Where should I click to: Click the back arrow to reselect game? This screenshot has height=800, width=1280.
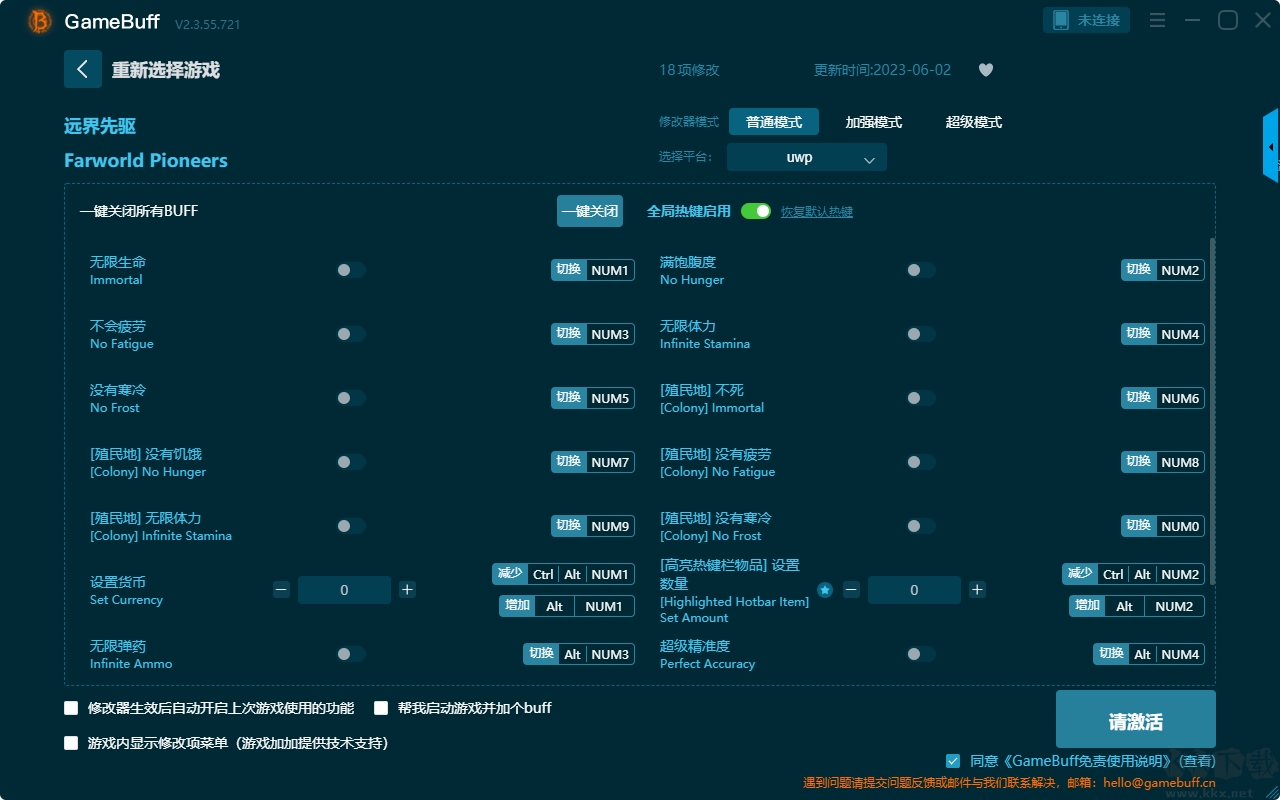tap(82, 69)
